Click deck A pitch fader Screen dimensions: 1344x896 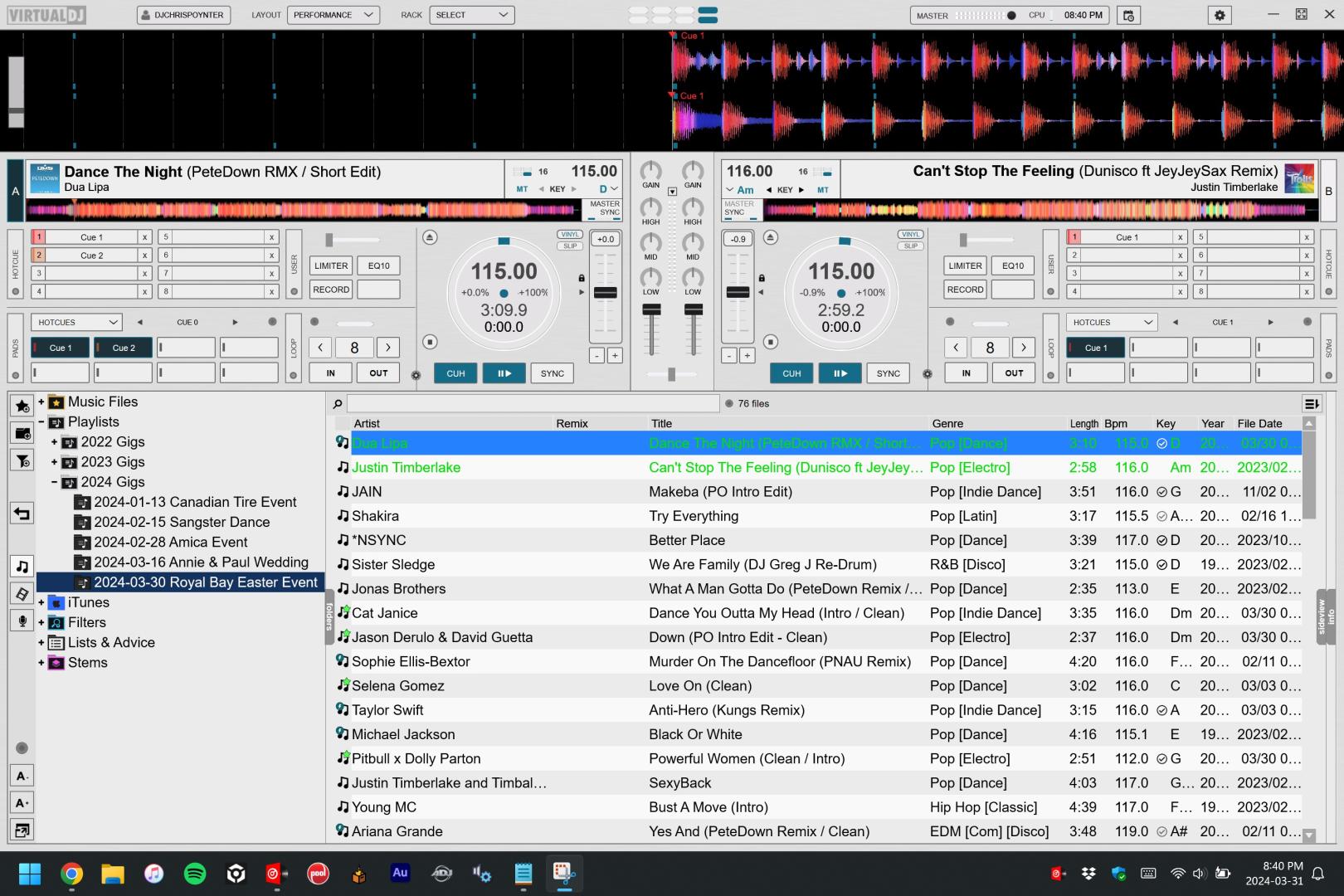[x=606, y=293]
